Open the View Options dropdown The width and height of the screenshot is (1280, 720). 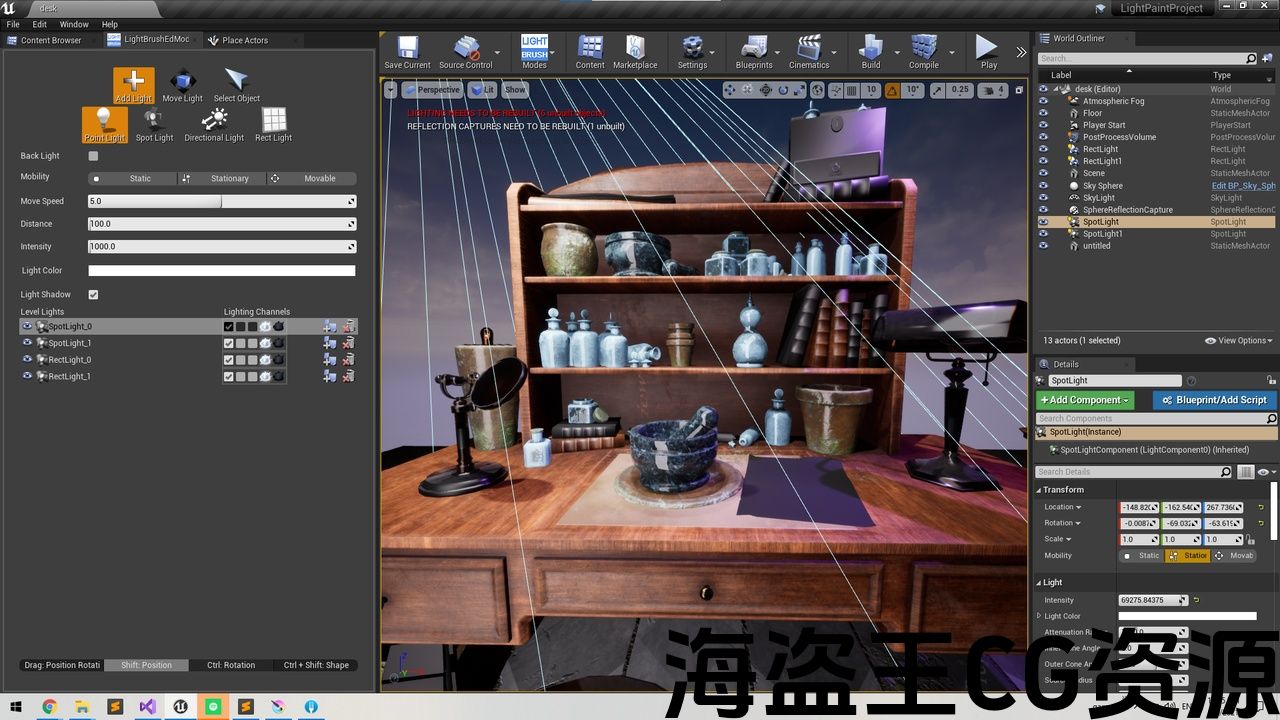pyautogui.click(x=1239, y=341)
